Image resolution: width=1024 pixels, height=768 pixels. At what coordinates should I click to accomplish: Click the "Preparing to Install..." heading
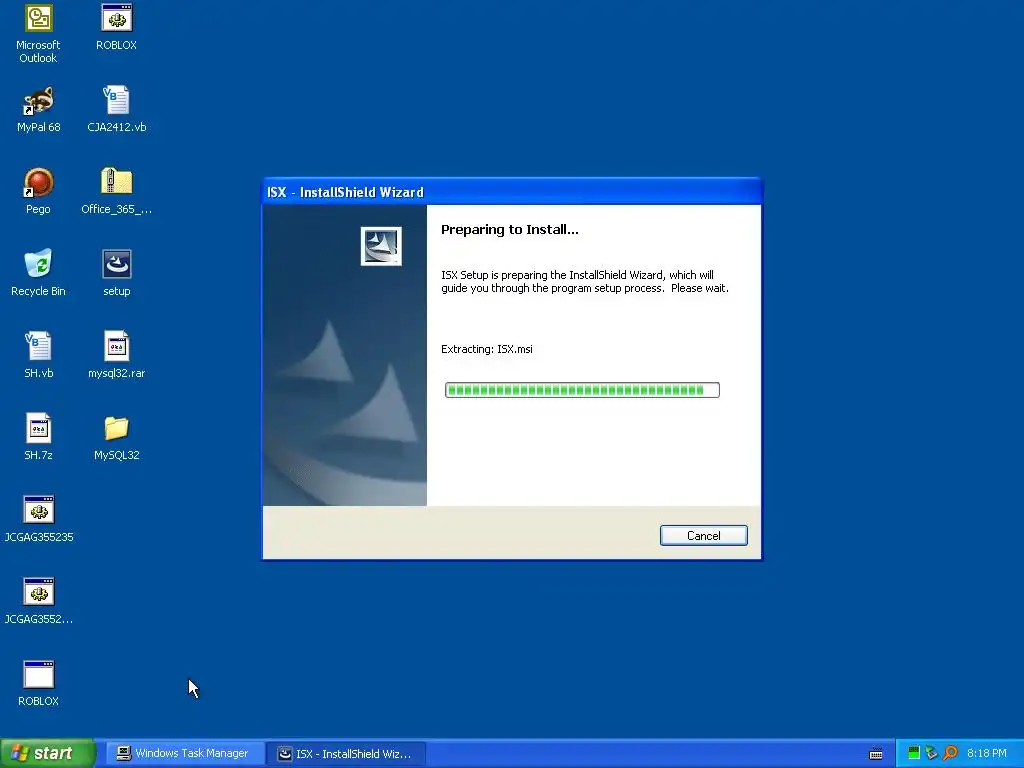click(509, 229)
